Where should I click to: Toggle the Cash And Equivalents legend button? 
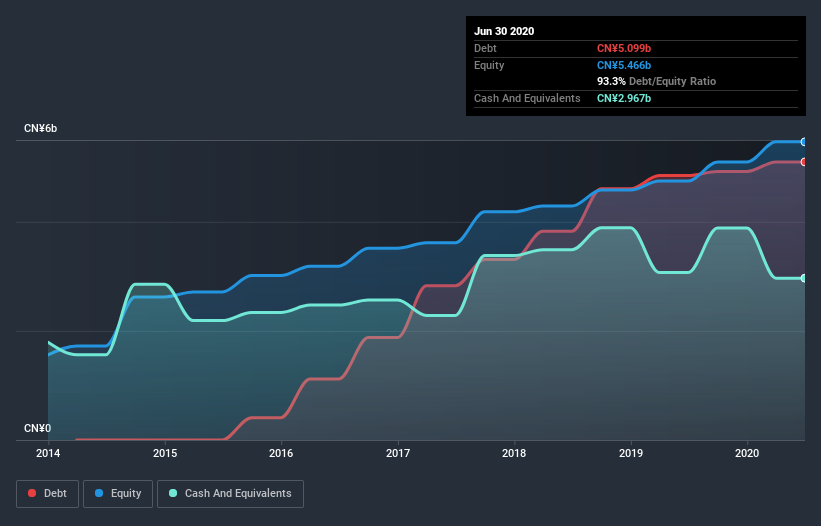click(230, 494)
